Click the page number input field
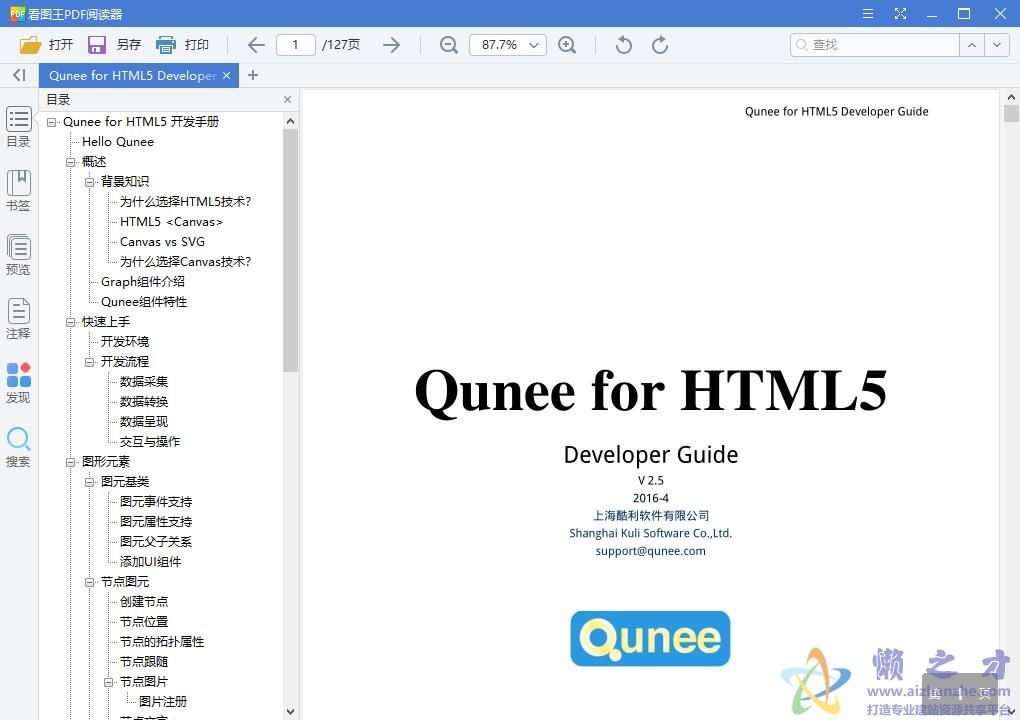 pos(295,45)
